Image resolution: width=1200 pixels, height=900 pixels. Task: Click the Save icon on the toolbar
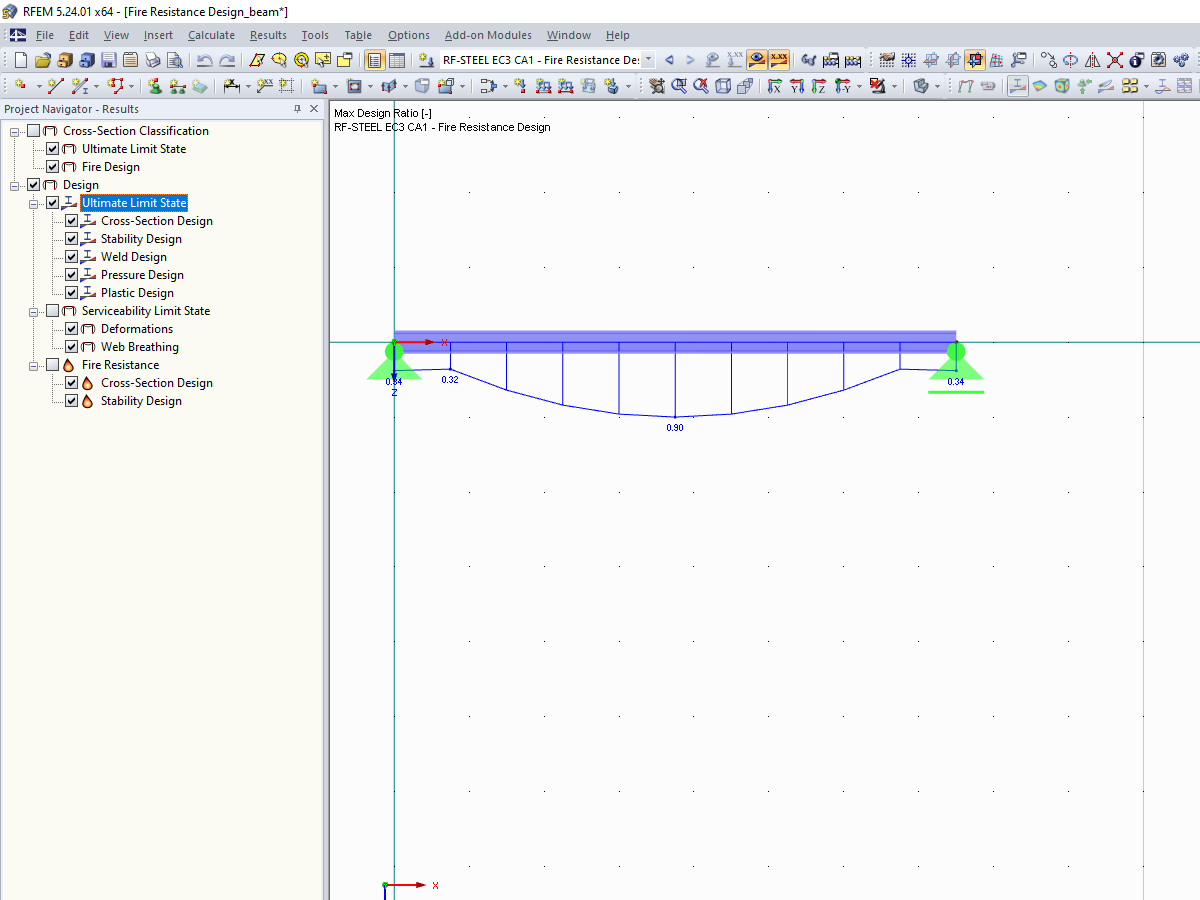tap(108, 59)
